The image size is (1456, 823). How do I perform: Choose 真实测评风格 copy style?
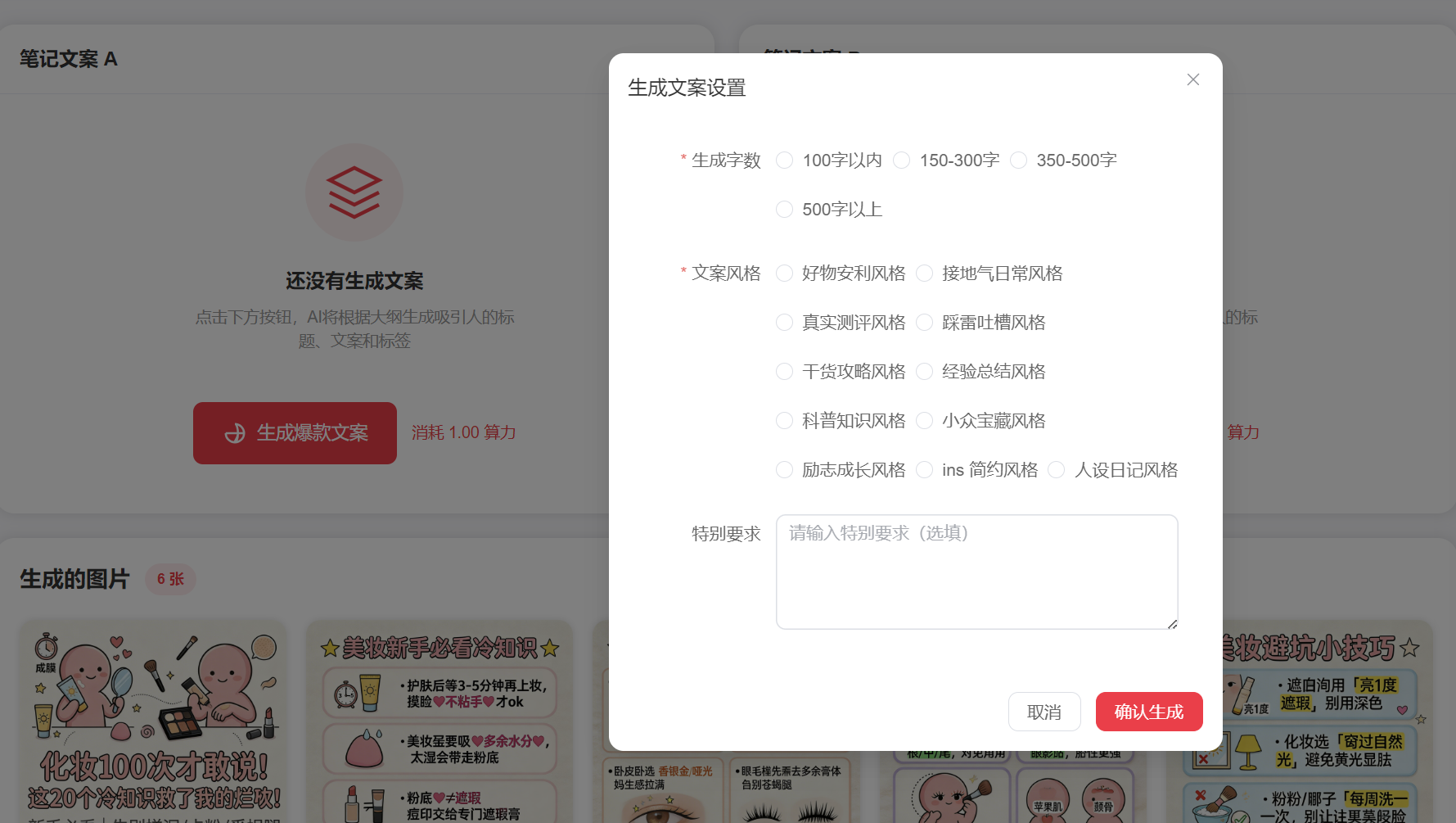click(784, 323)
